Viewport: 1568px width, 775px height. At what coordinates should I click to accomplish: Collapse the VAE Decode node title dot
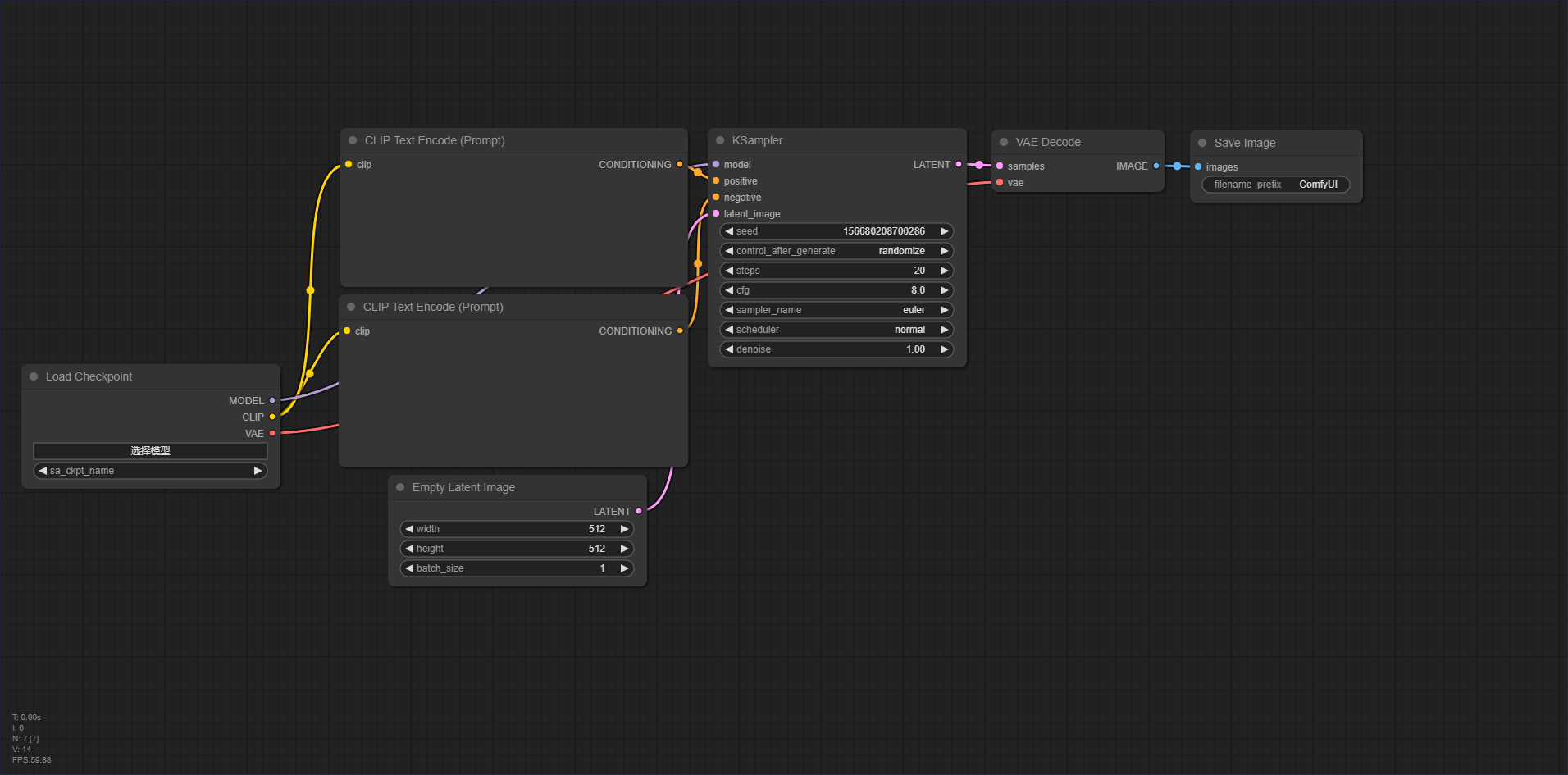pos(1004,142)
